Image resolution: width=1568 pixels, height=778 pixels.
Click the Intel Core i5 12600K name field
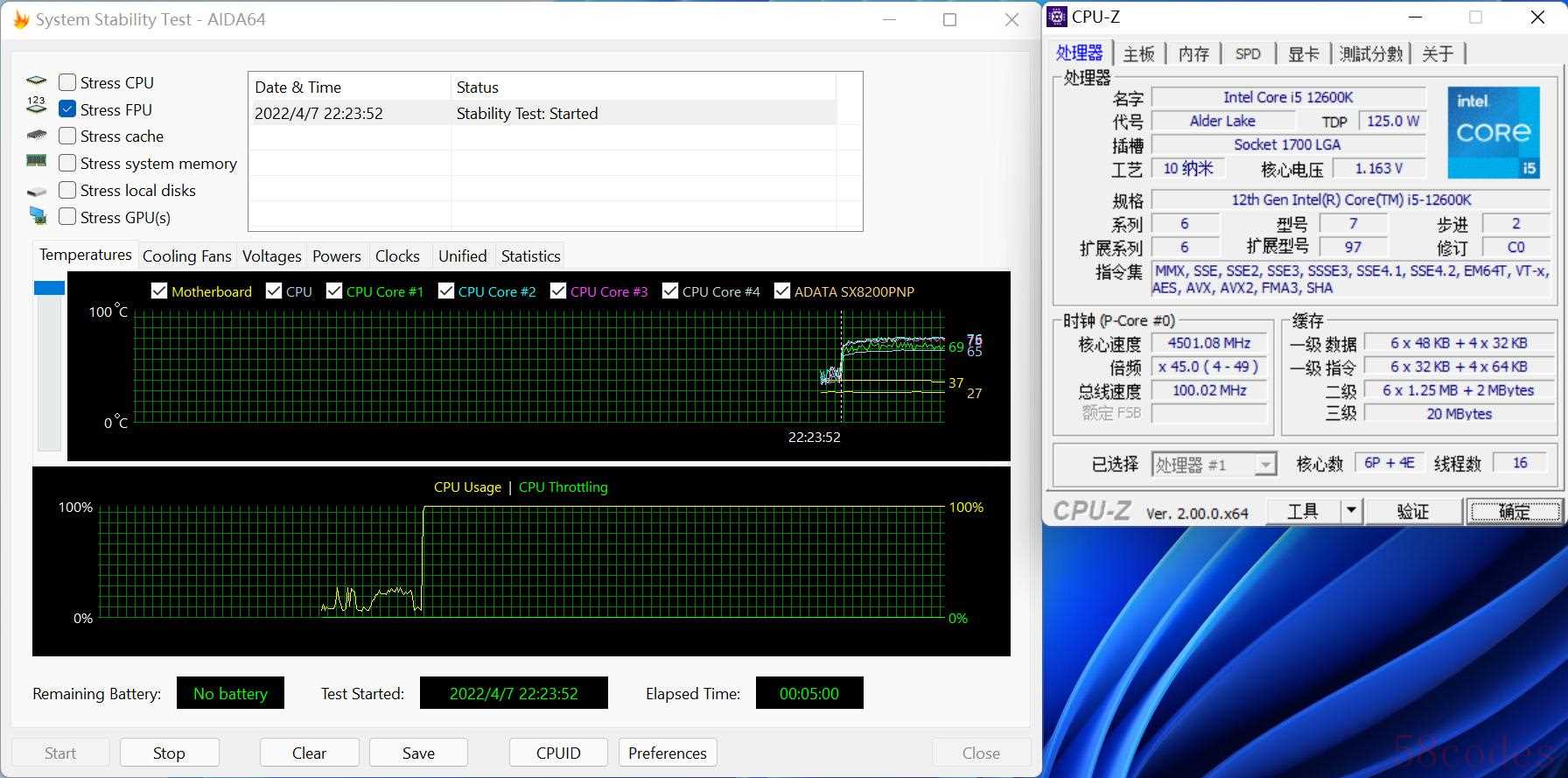click(1288, 97)
